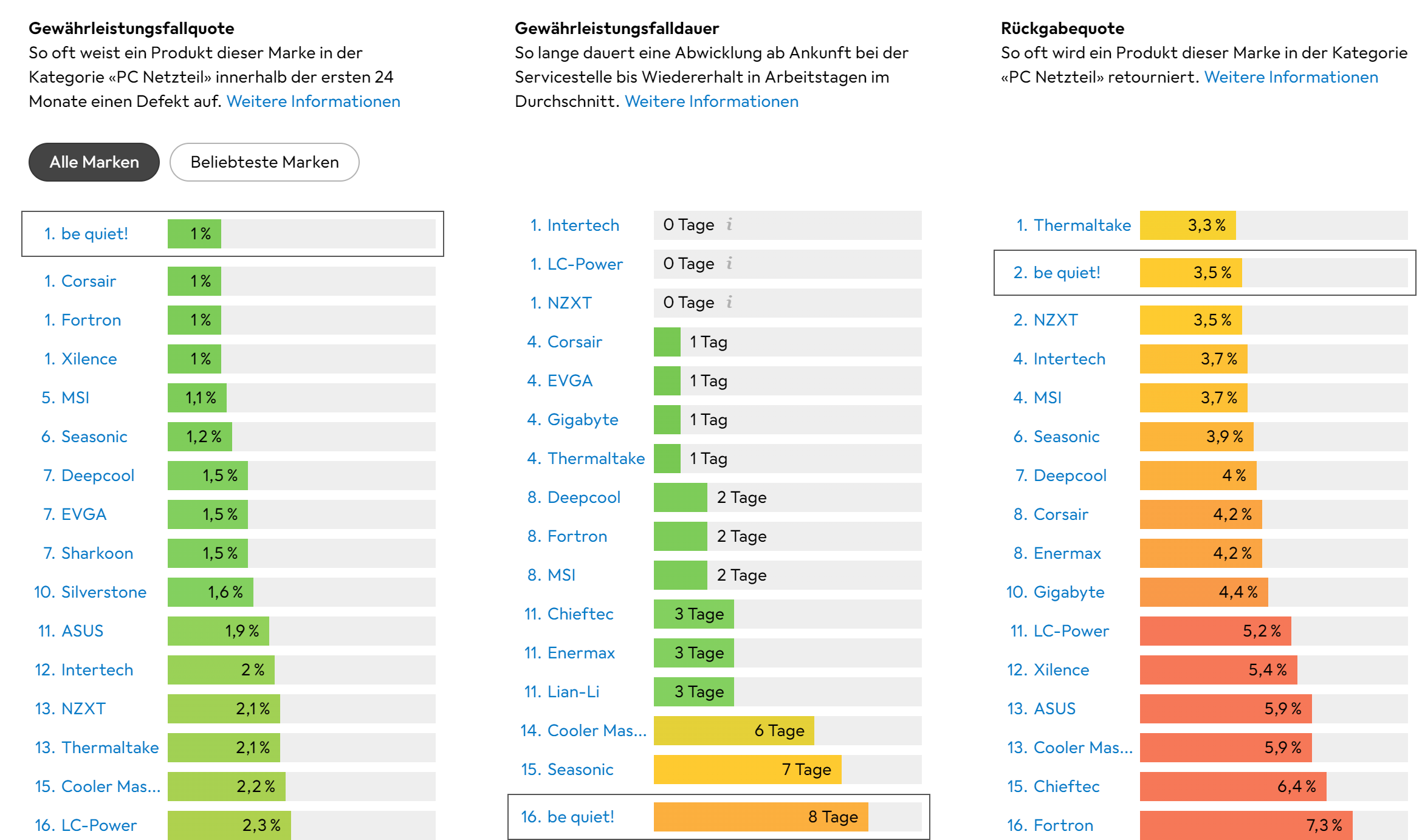Image resolution: width=1422 pixels, height=840 pixels.
Task: Select Thermaltake in the return rate ranking
Action: pyautogui.click(x=1082, y=225)
